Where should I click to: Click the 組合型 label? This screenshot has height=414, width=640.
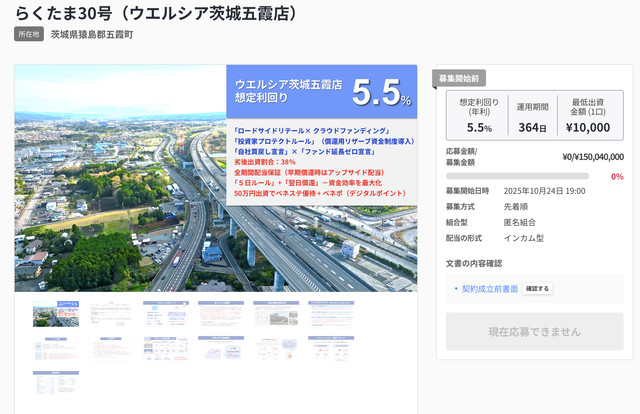pyautogui.click(x=456, y=223)
